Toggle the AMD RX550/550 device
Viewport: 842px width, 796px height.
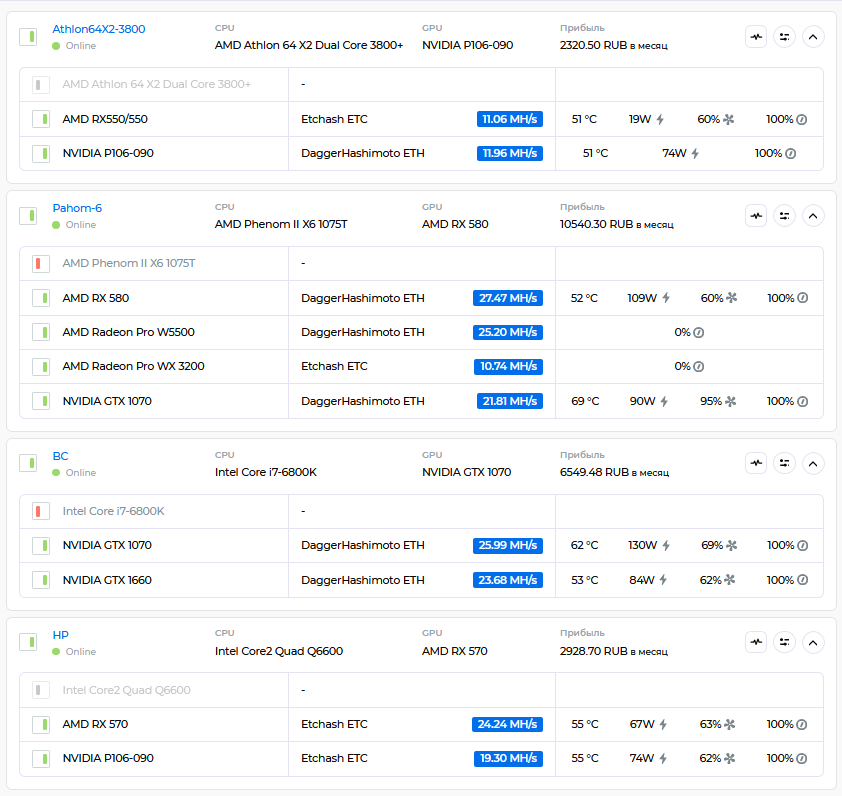41,119
